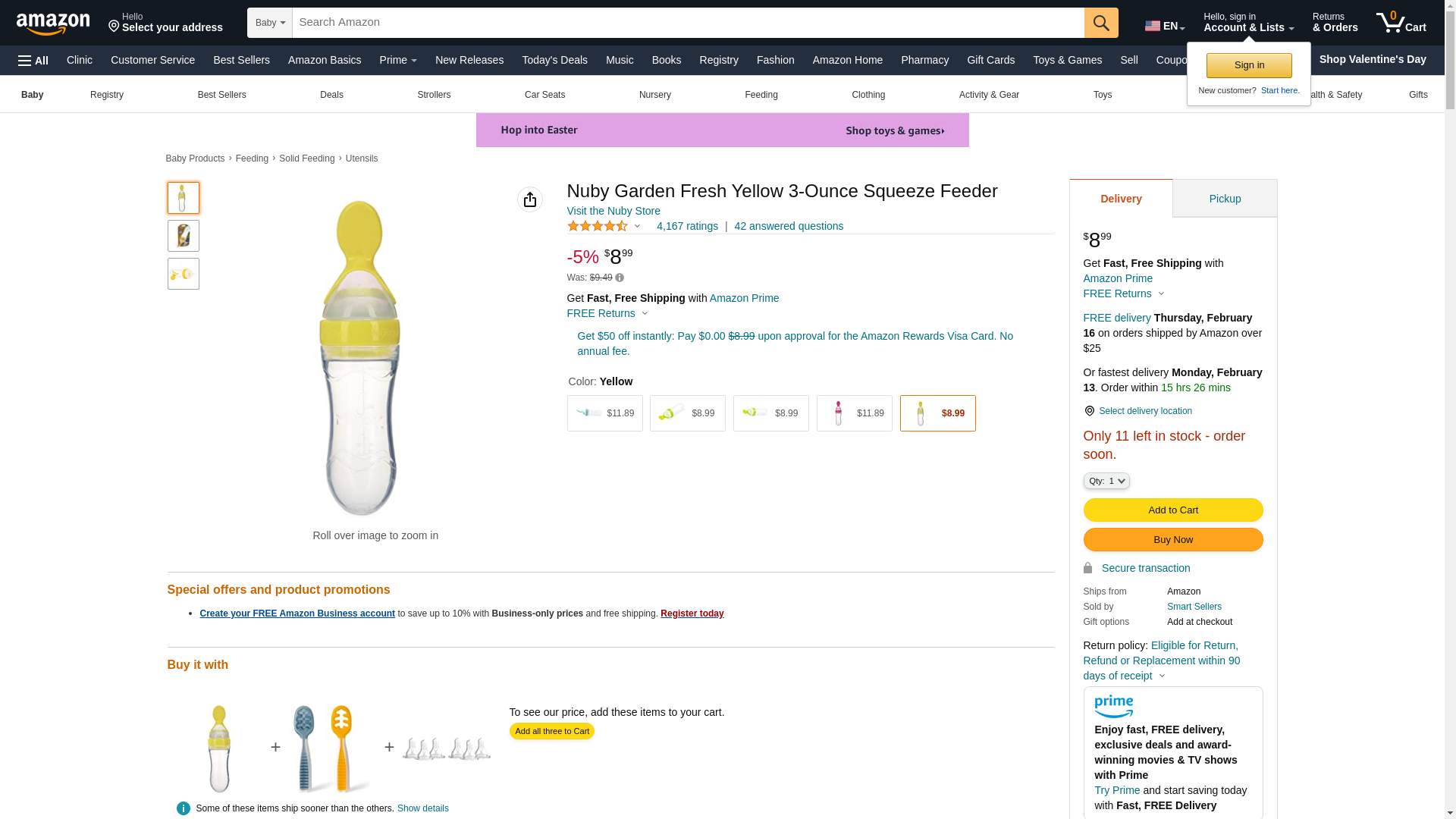Click the share icon on product image
The height and width of the screenshot is (819, 1456).
pyautogui.click(x=529, y=199)
